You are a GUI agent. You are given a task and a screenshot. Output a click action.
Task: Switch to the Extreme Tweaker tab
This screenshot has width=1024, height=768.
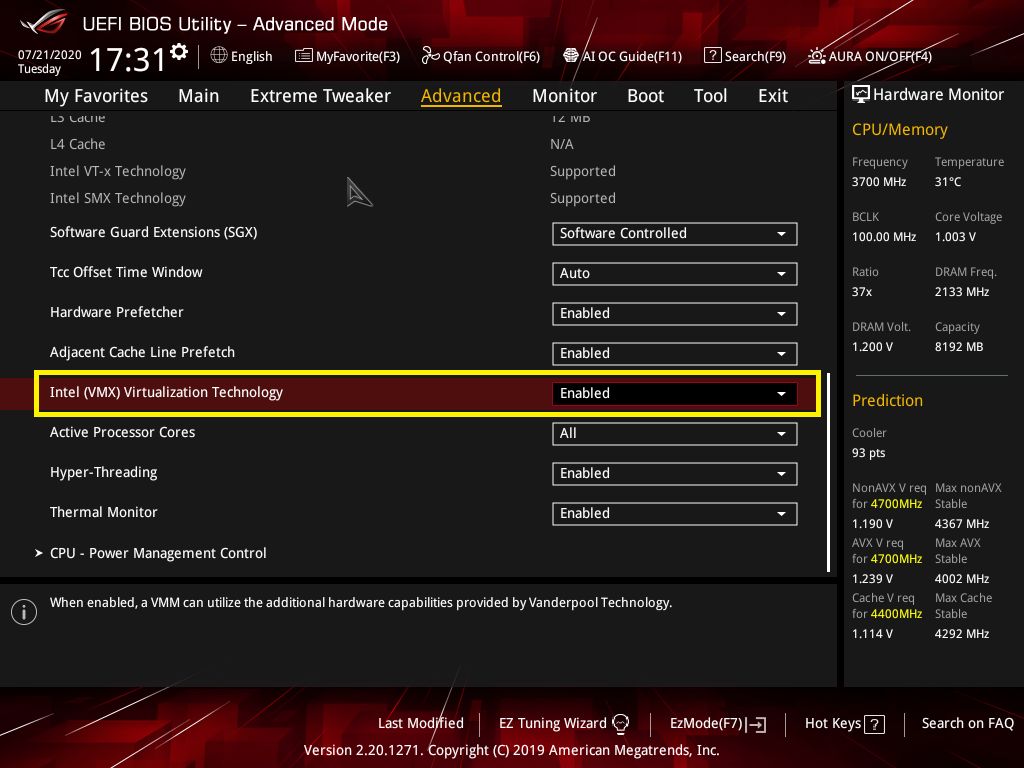[320, 95]
